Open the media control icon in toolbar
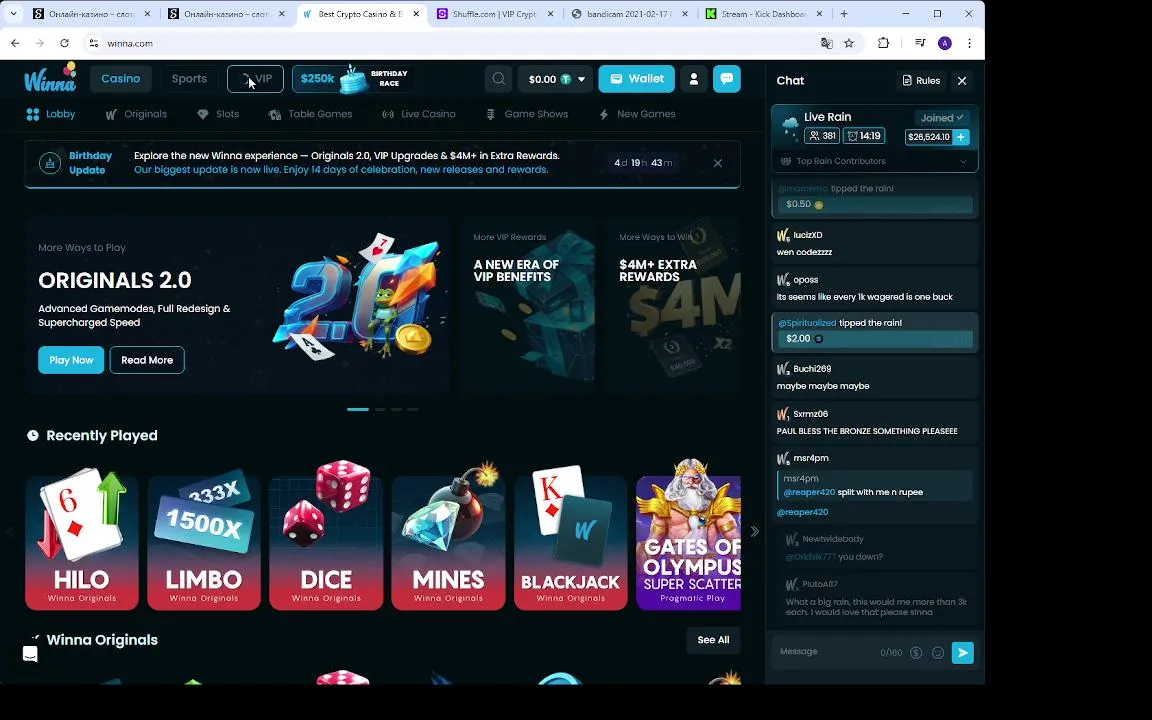 pyautogui.click(x=920, y=43)
